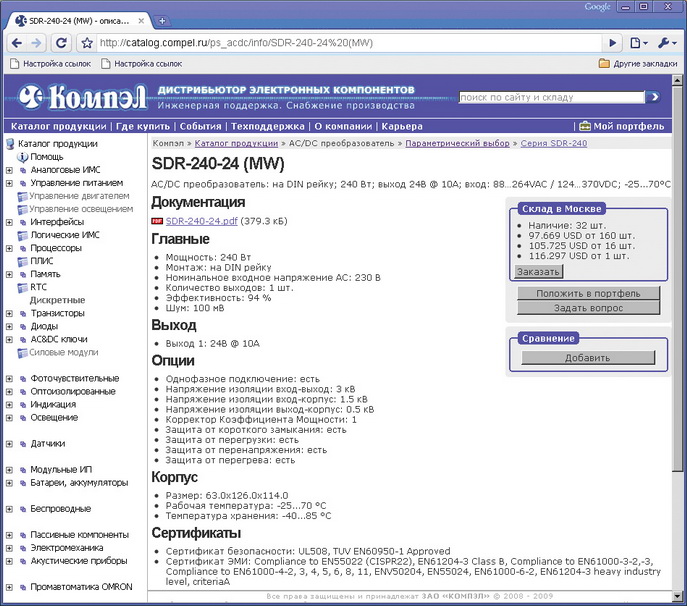This screenshot has height=606, width=687.
Task: Follow the Каталог продукции breadcrumb link
Action: [x=236, y=143]
